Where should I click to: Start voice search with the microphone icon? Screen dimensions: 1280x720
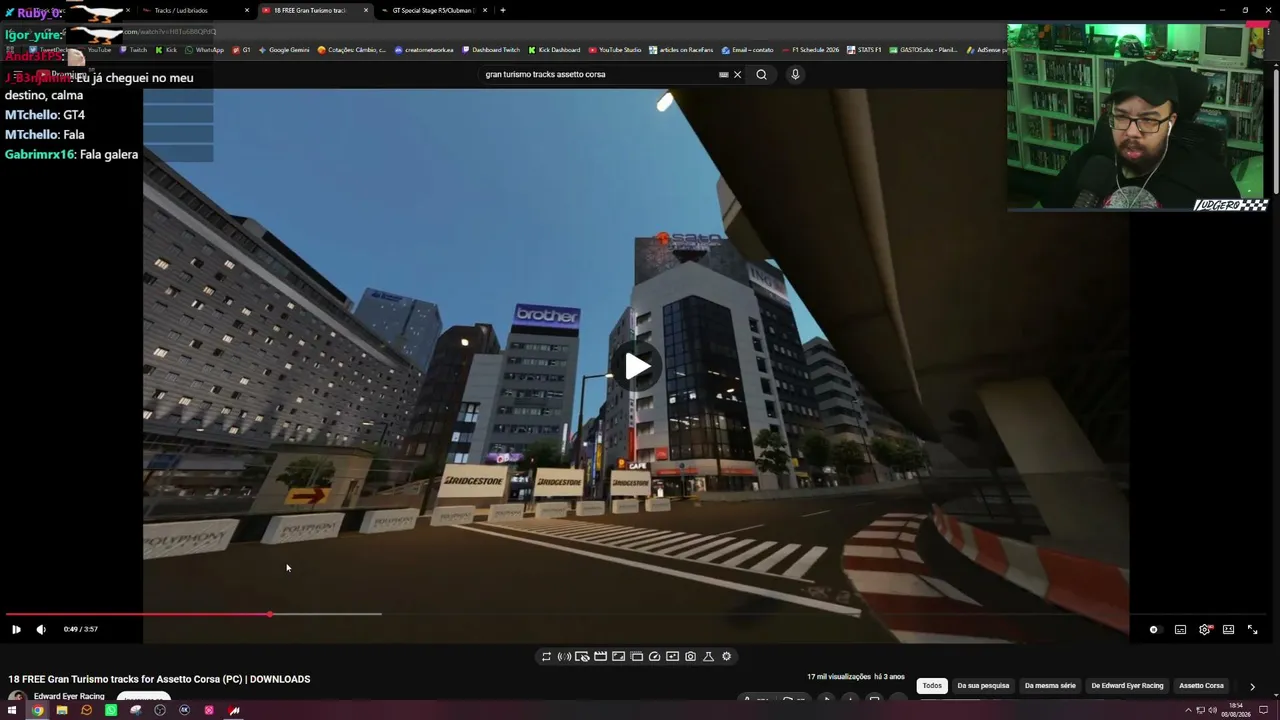click(x=795, y=74)
